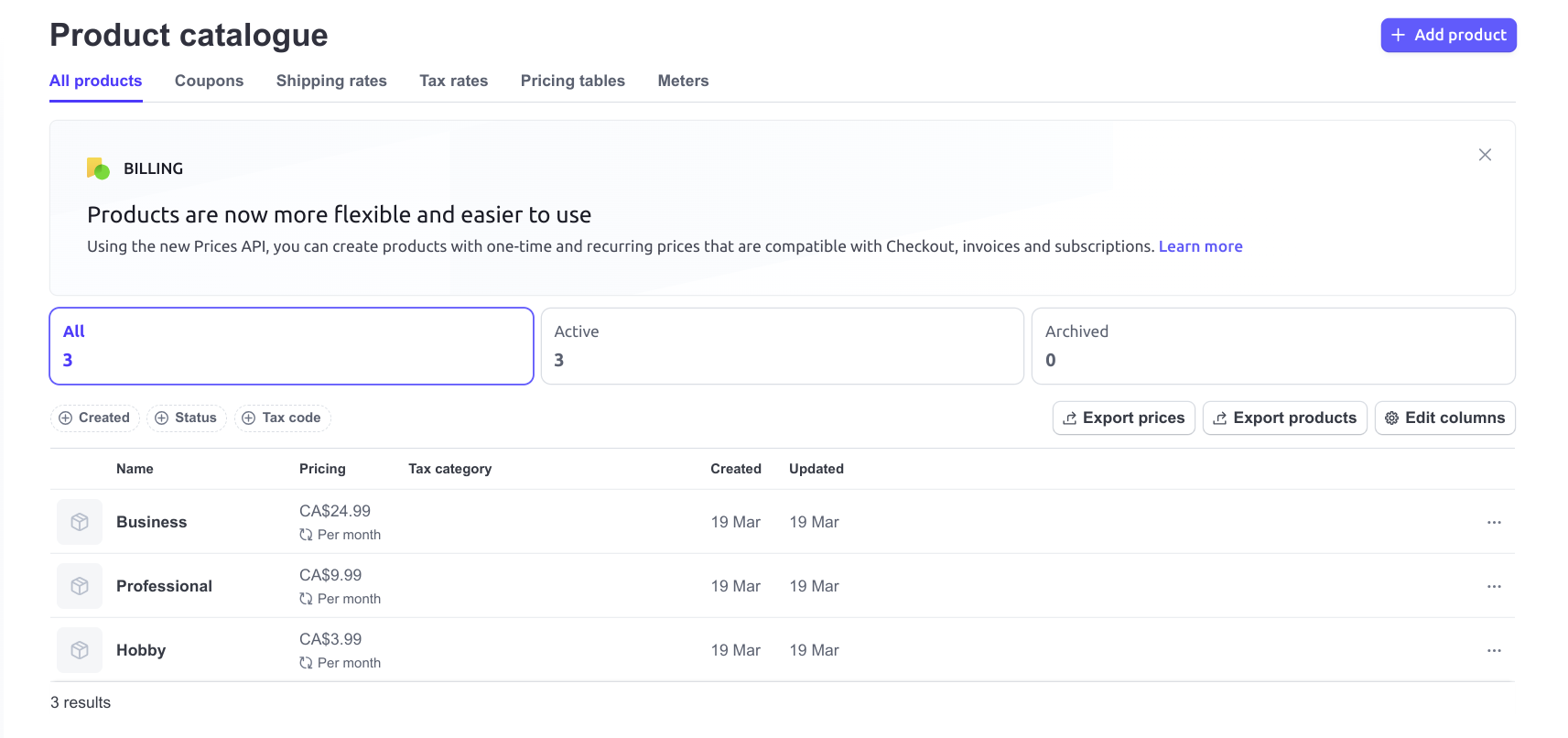Click the Add product button

[1448, 35]
